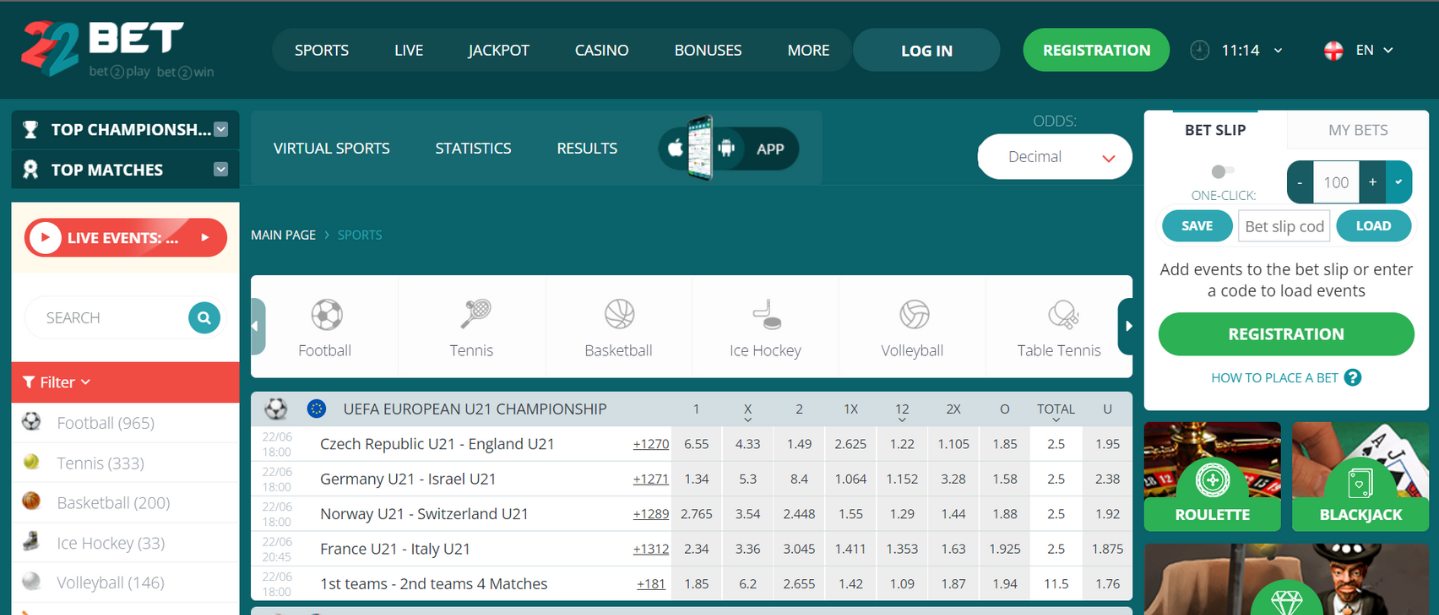Click the search magnifier icon
This screenshot has height=615, width=1439.
point(204,318)
